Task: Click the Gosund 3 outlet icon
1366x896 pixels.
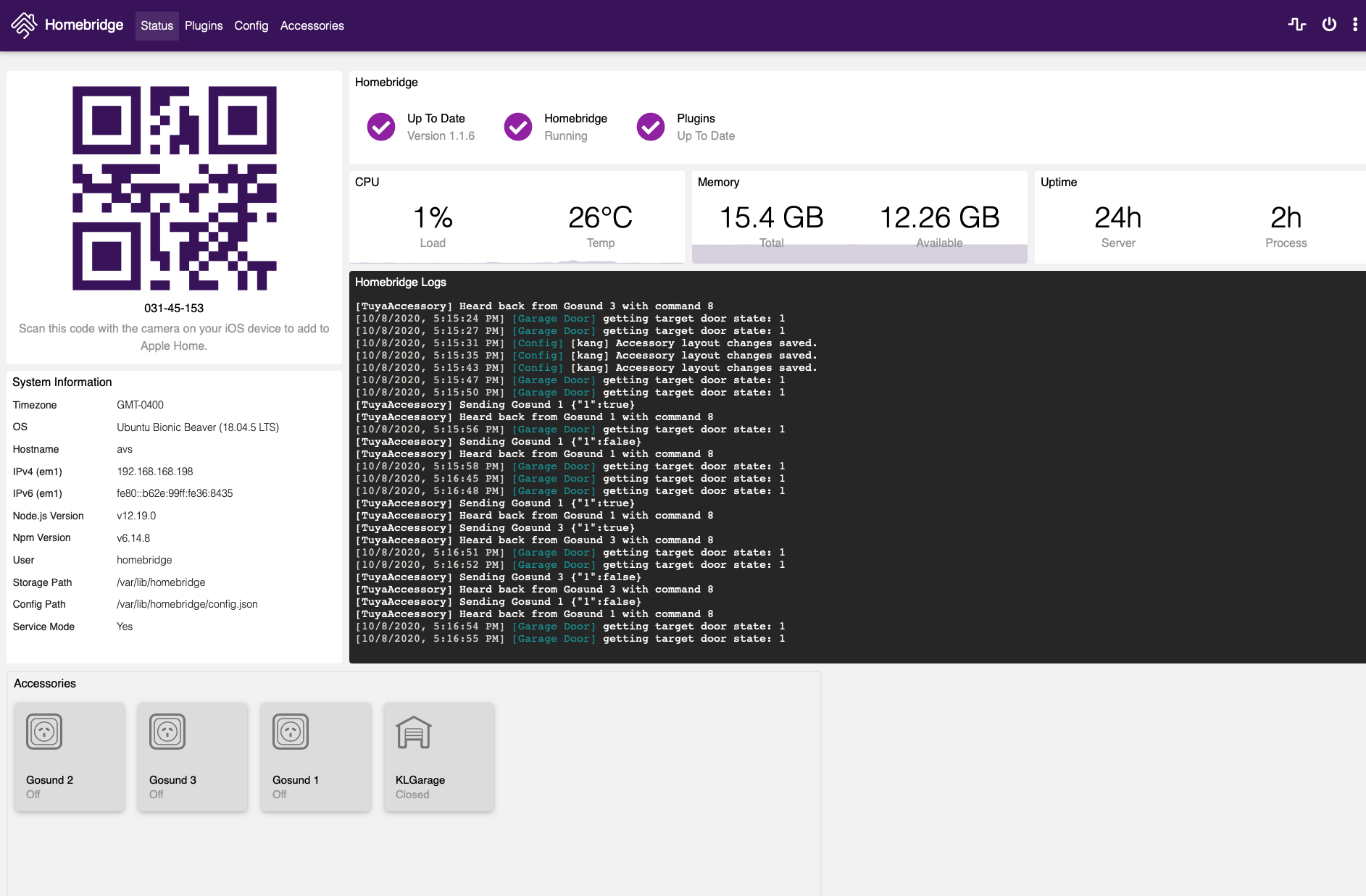Action: (x=167, y=732)
